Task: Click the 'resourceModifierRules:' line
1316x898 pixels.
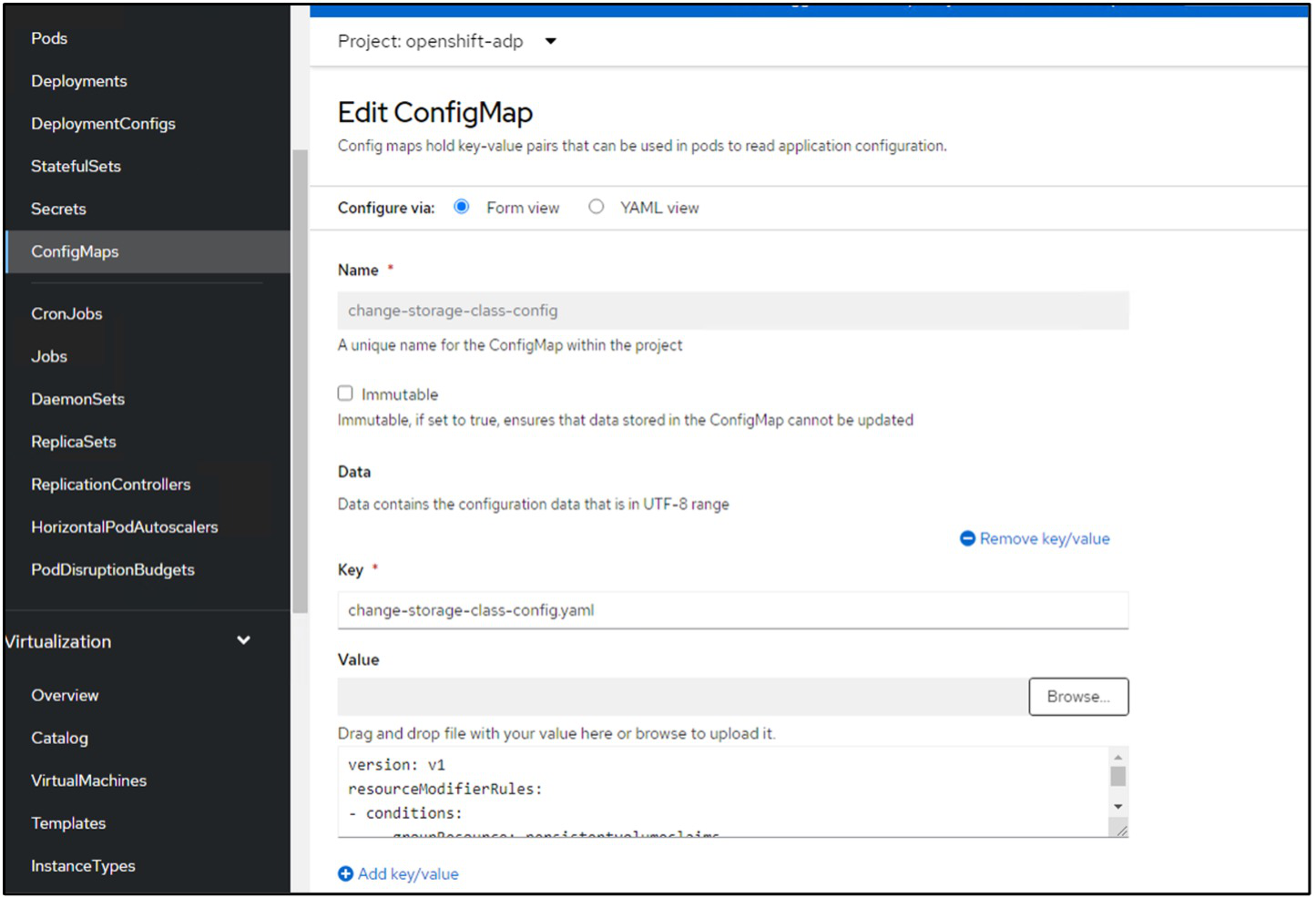Action: pyautogui.click(x=444, y=790)
